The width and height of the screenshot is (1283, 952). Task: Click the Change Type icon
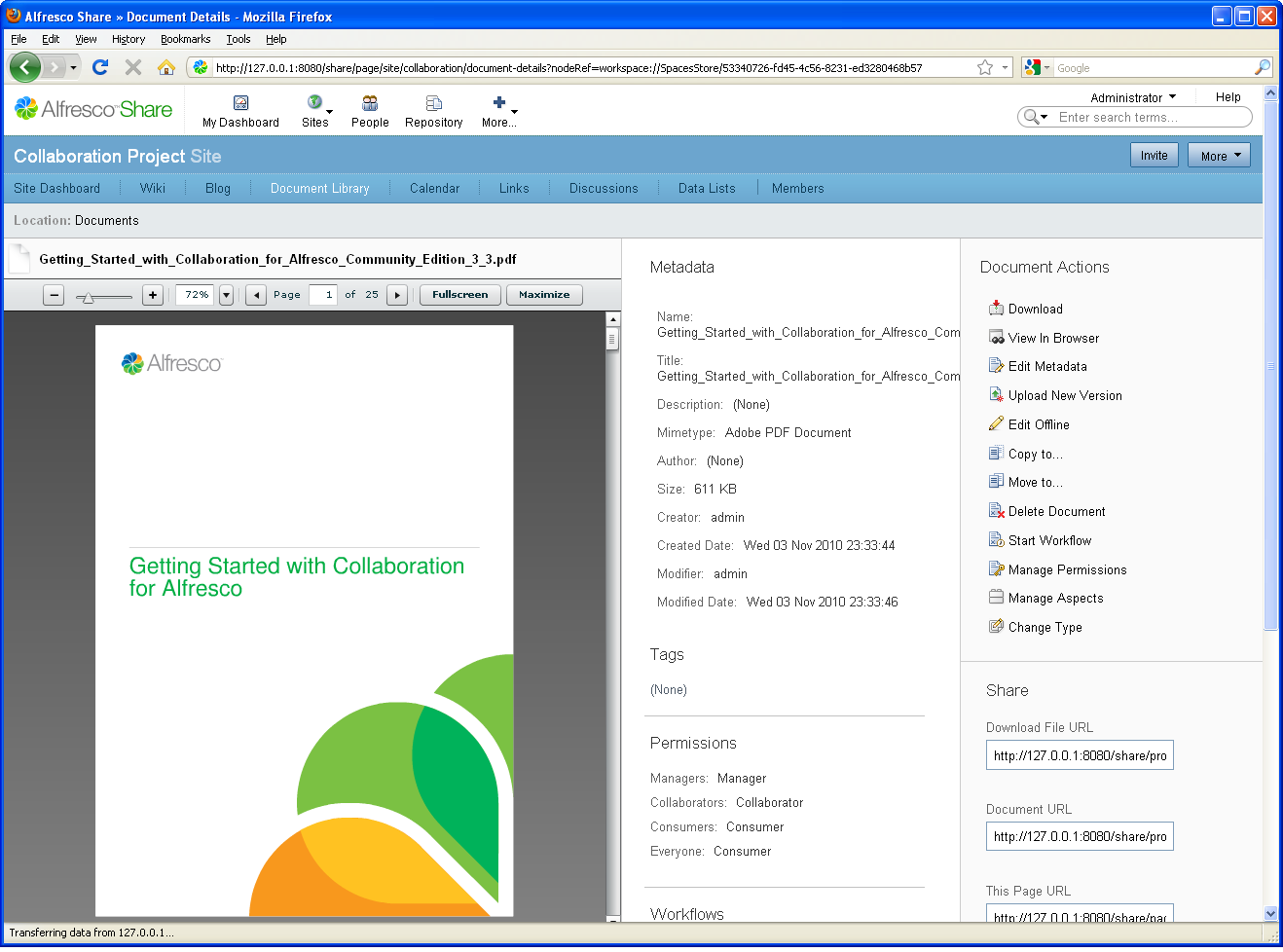point(996,627)
